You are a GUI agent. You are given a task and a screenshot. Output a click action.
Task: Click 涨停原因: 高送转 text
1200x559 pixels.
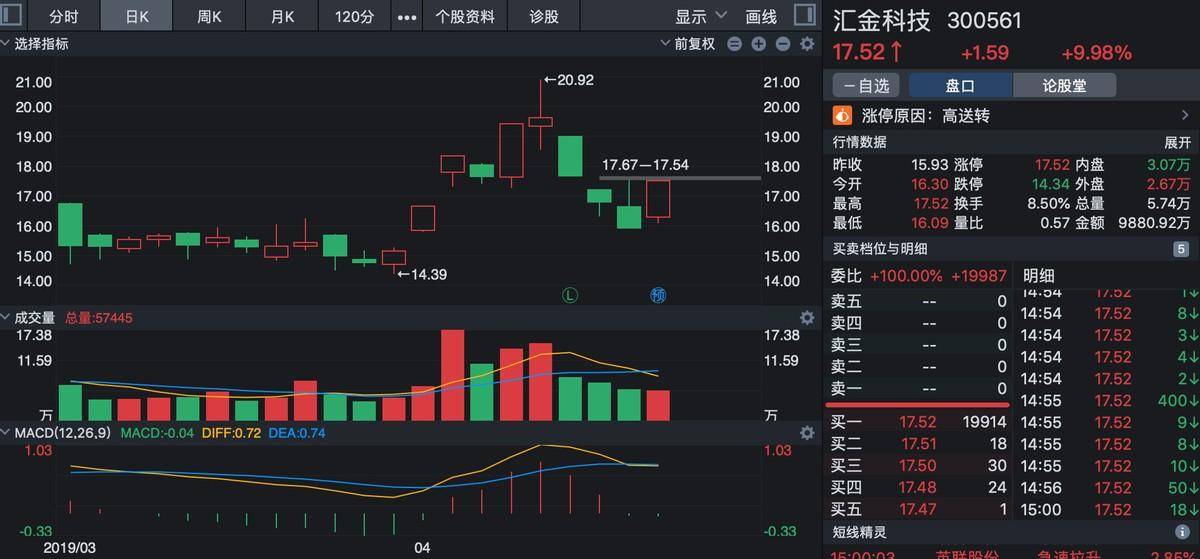[x=925, y=116]
